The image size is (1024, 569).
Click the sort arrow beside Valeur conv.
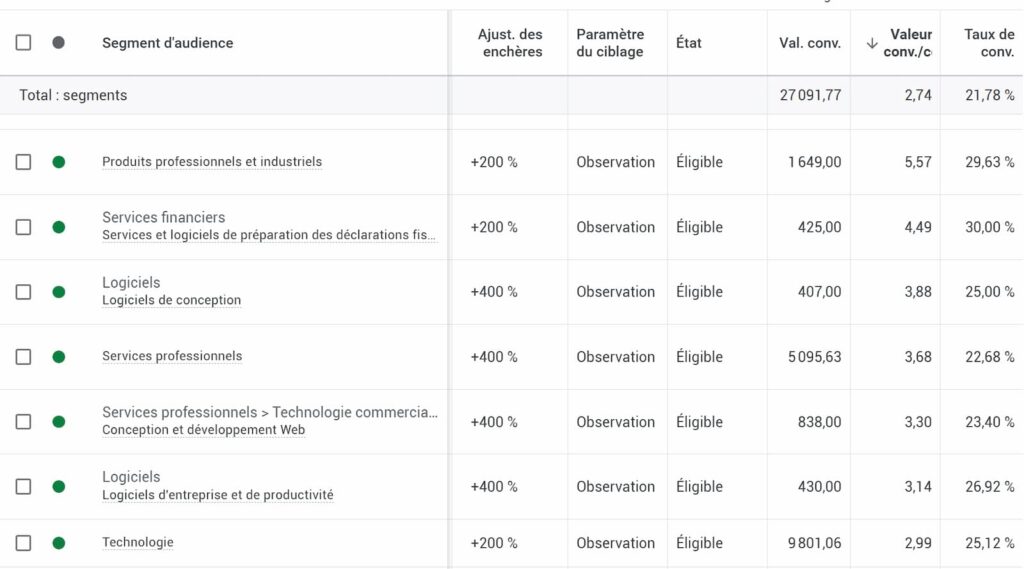[872, 43]
